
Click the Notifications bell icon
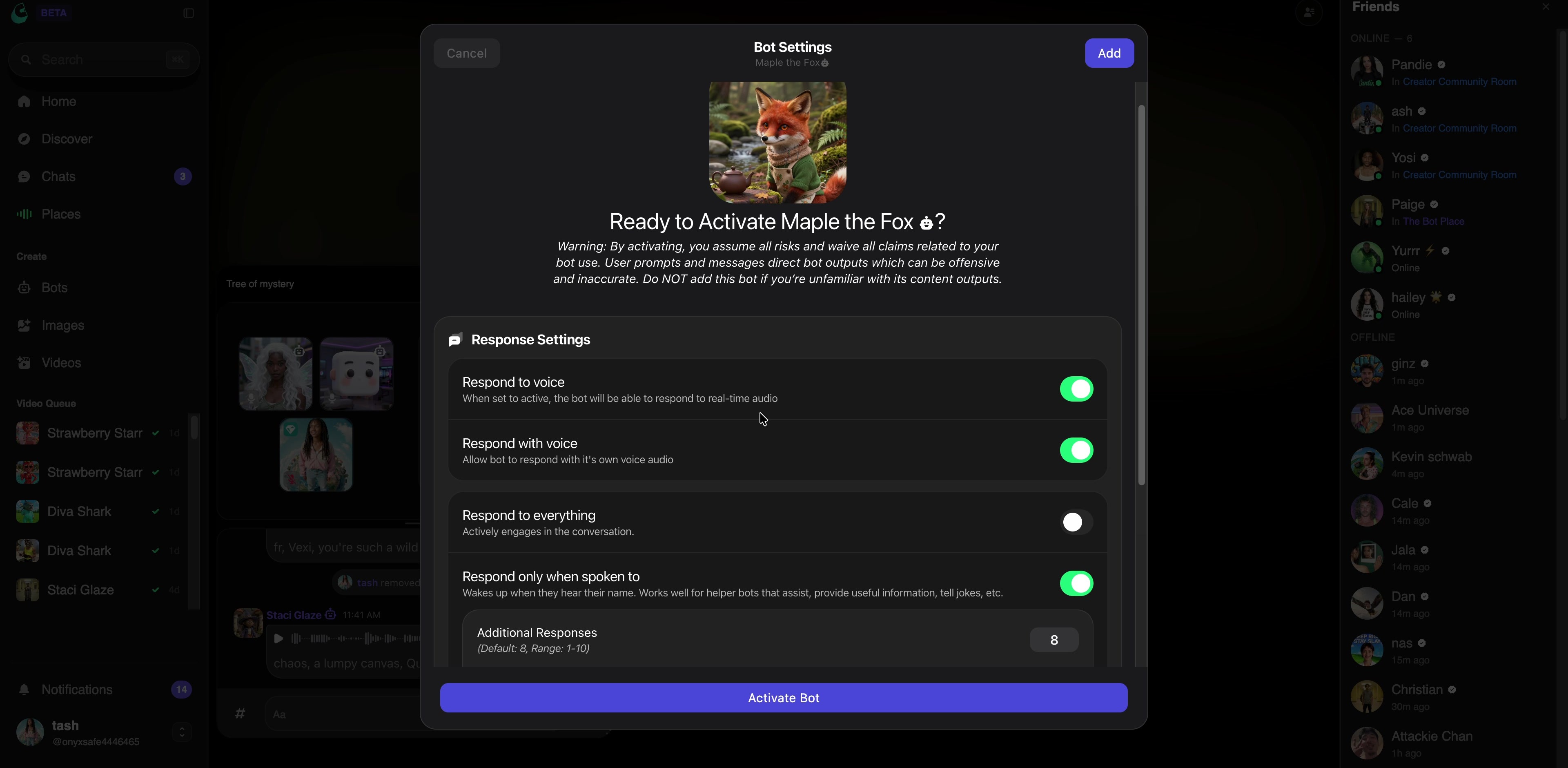coord(24,690)
